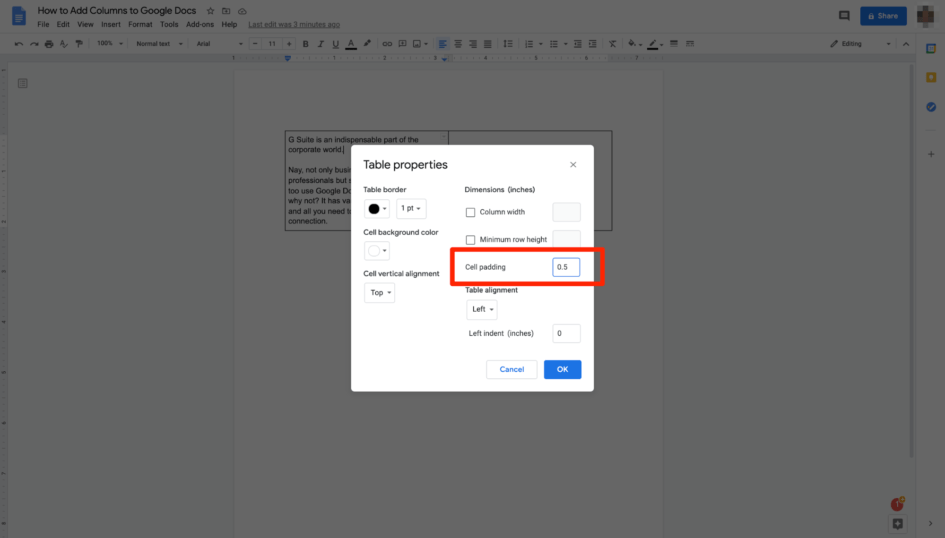Open the comment history icon
Screen dimensions: 945x538
click(x=844, y=16)
